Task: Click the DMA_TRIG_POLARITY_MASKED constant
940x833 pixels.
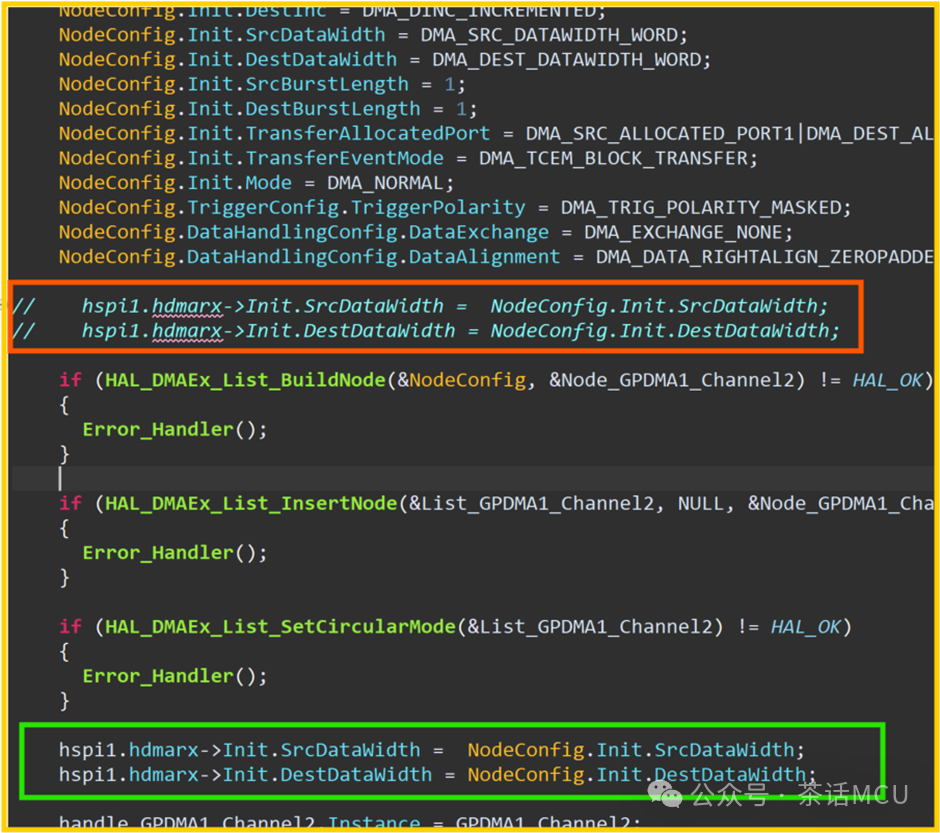Action: click(701, 207)
